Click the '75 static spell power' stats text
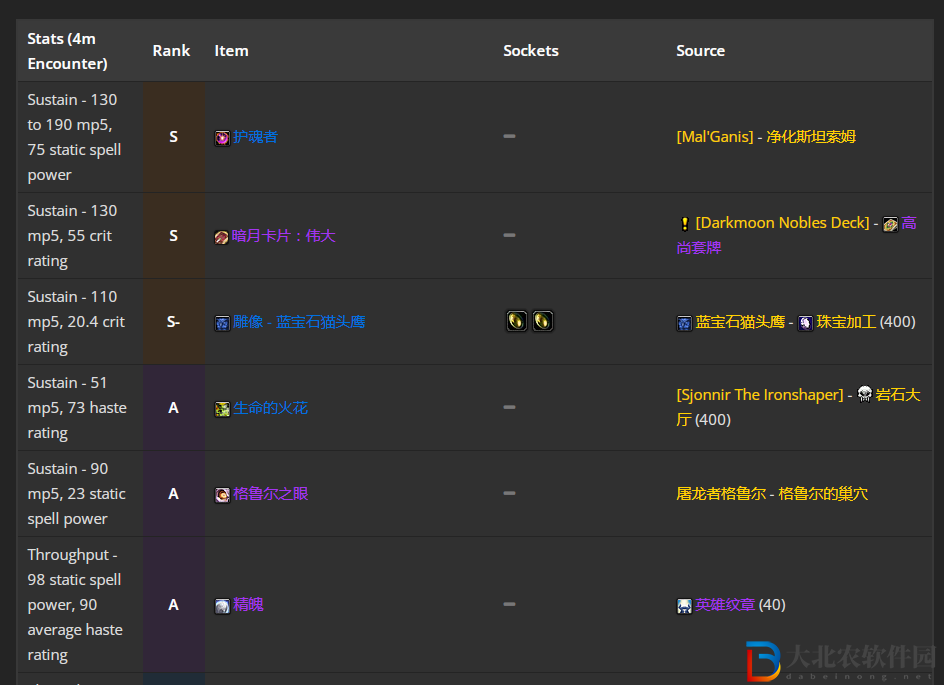The height and width of the screenshot is (685, 944). tap(74, 163)
